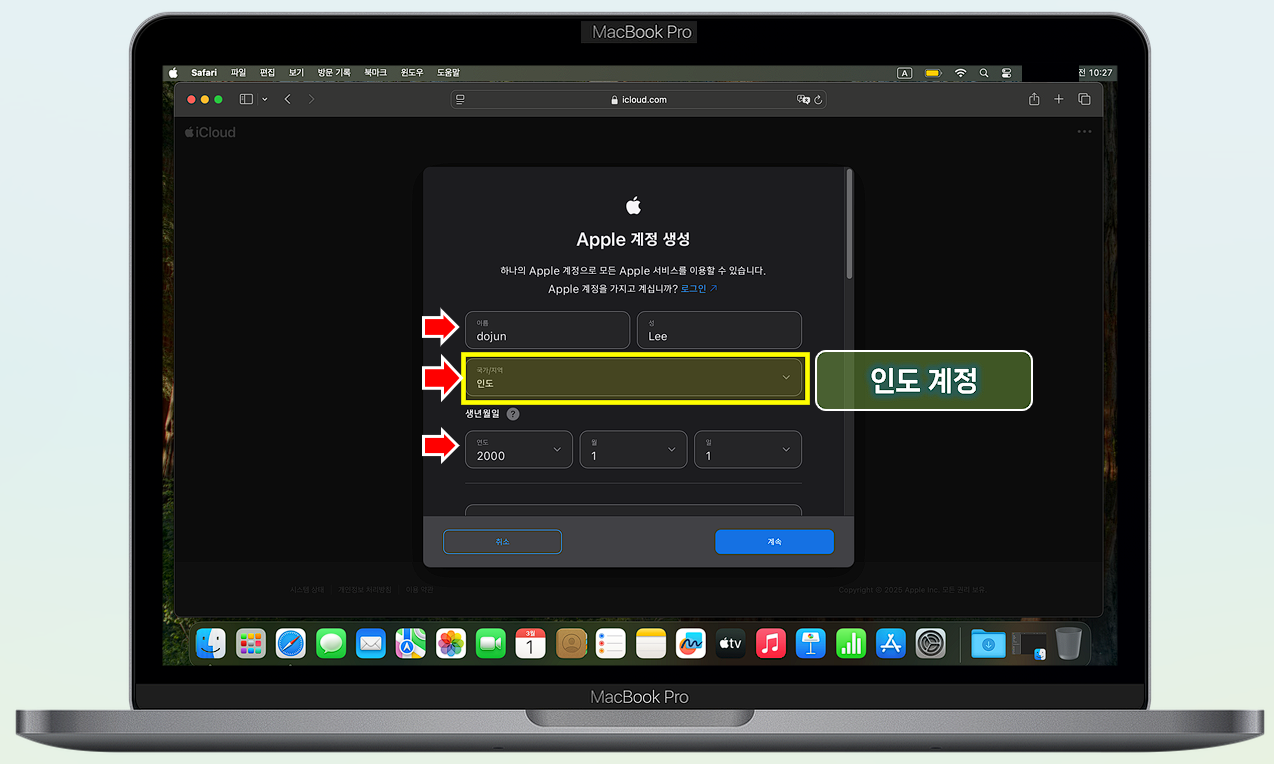Expand sidebar options chevron in Safari toolbar

point(265,99)
